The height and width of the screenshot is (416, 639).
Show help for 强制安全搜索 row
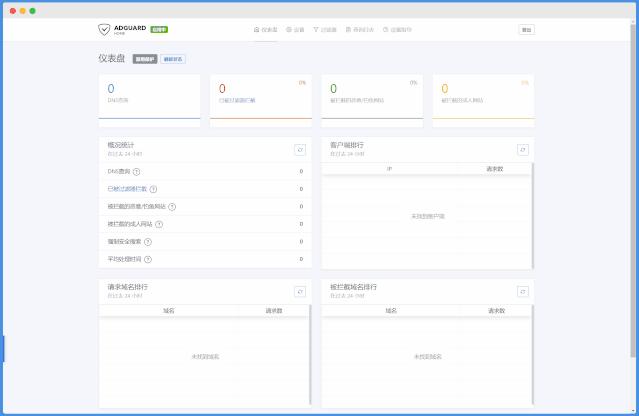tap(148, 242)
